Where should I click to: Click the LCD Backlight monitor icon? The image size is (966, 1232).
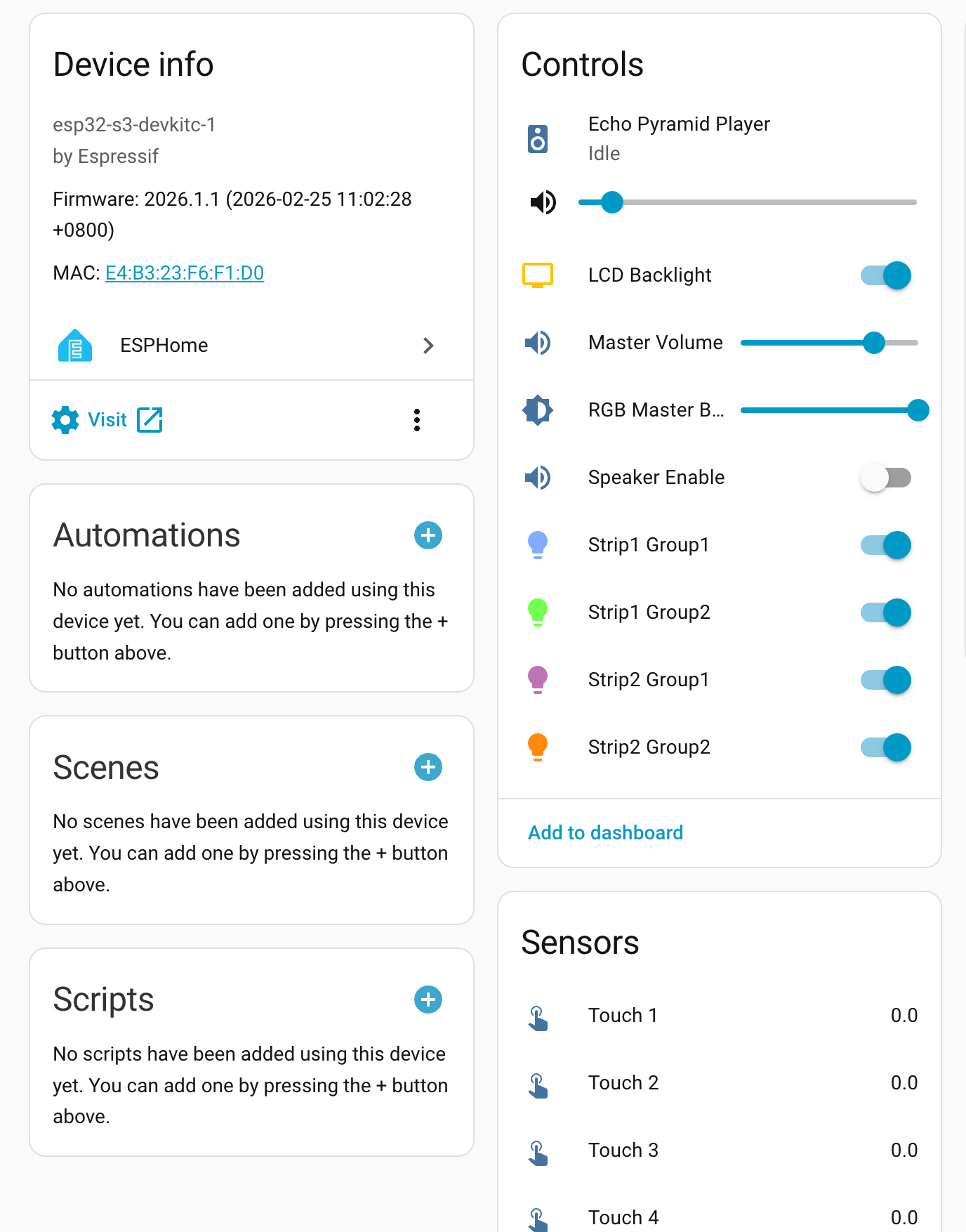[x=538, y=275]
